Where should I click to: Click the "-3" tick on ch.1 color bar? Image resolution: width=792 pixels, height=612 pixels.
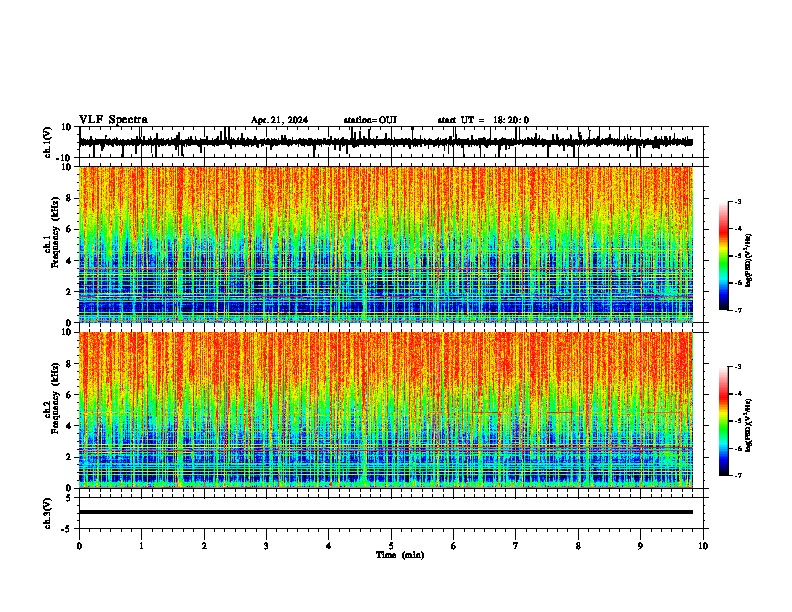coord(738,202)
